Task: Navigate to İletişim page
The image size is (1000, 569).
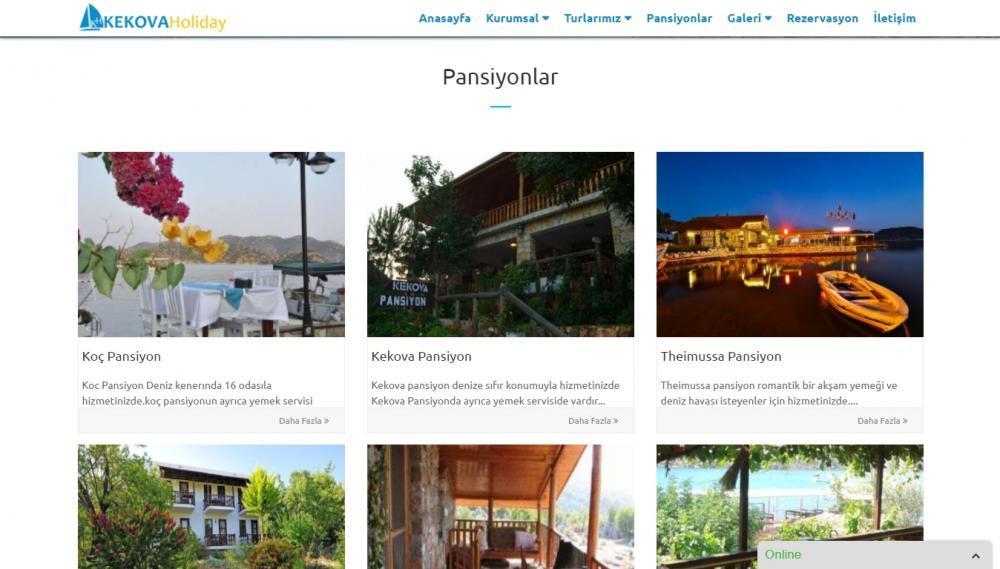Action: (x=894, y=18)
